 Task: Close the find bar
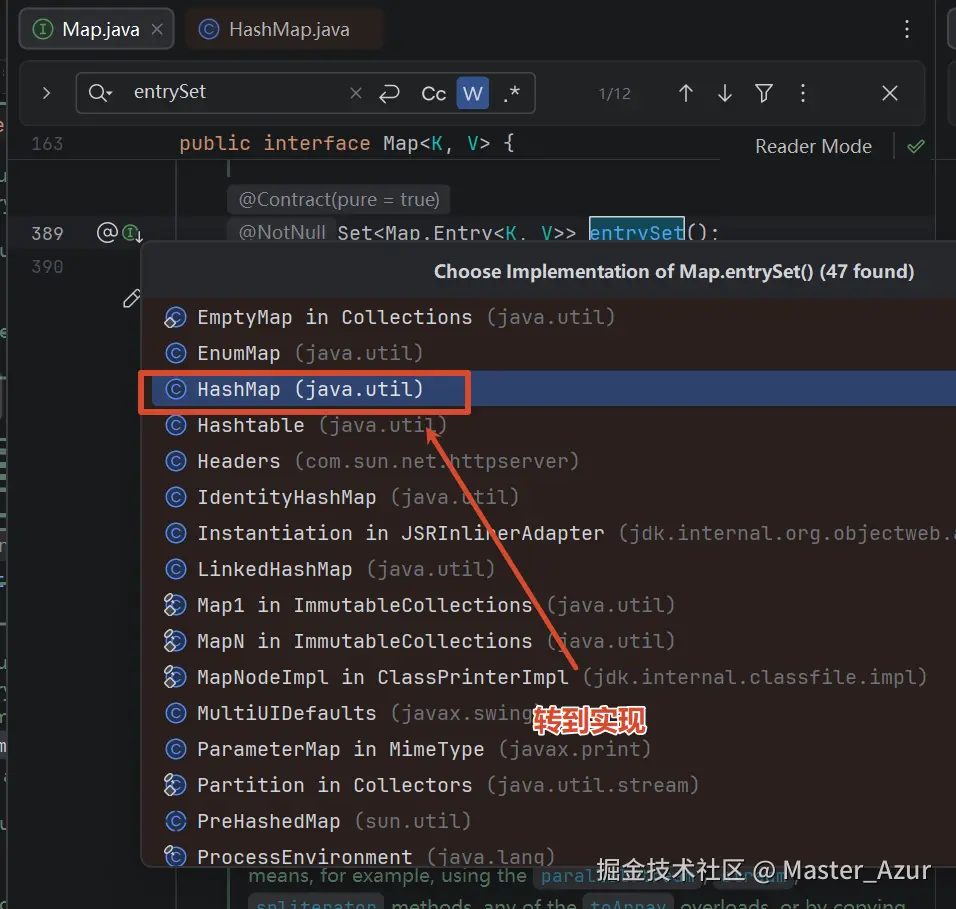tap(890, 93)
